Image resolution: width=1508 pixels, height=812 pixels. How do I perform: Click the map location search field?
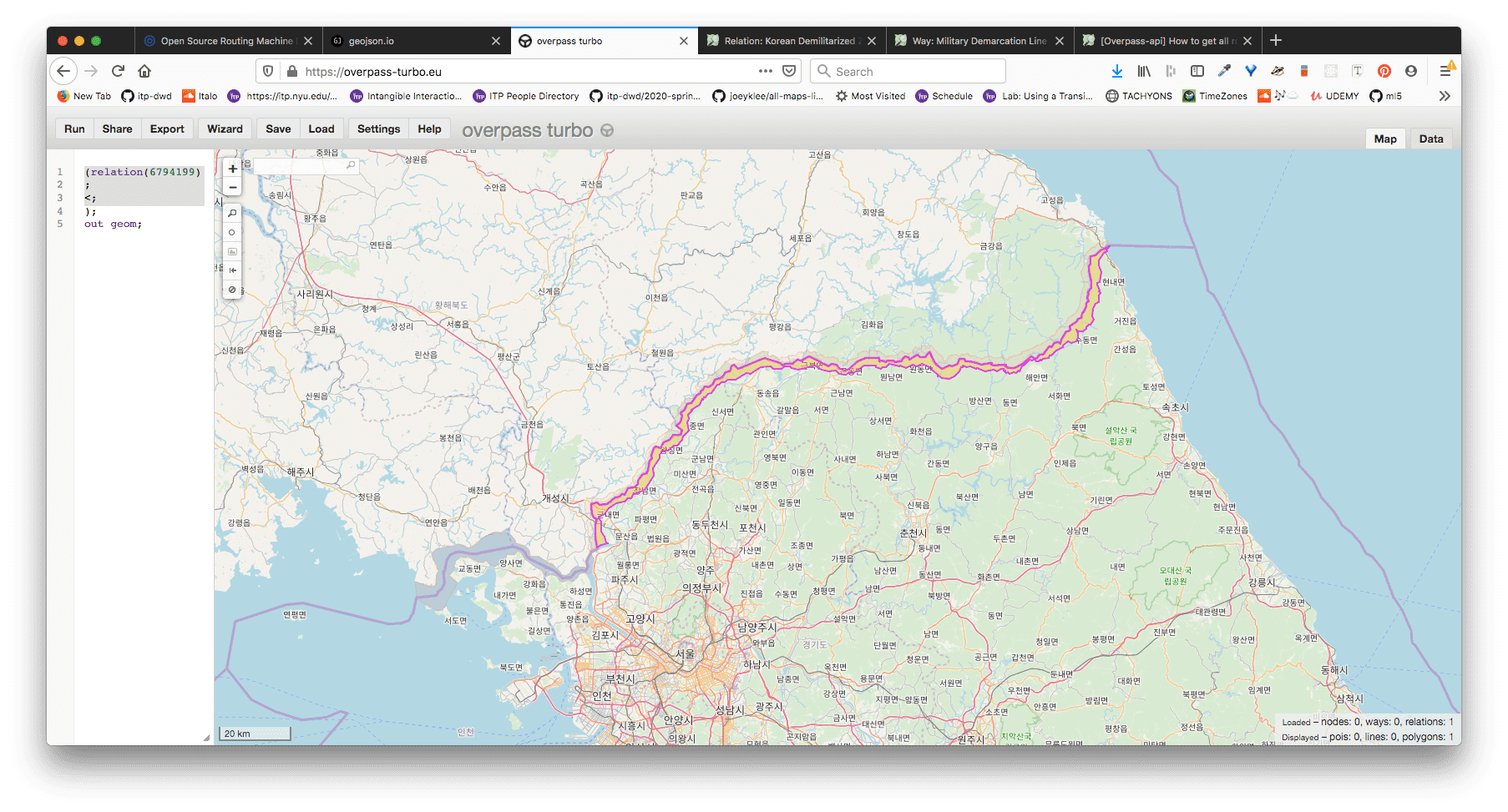click(x=305, y=166)
